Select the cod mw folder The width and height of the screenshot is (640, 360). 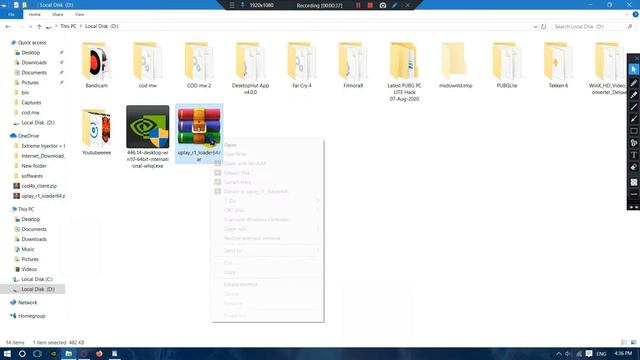tap(148, 65)
